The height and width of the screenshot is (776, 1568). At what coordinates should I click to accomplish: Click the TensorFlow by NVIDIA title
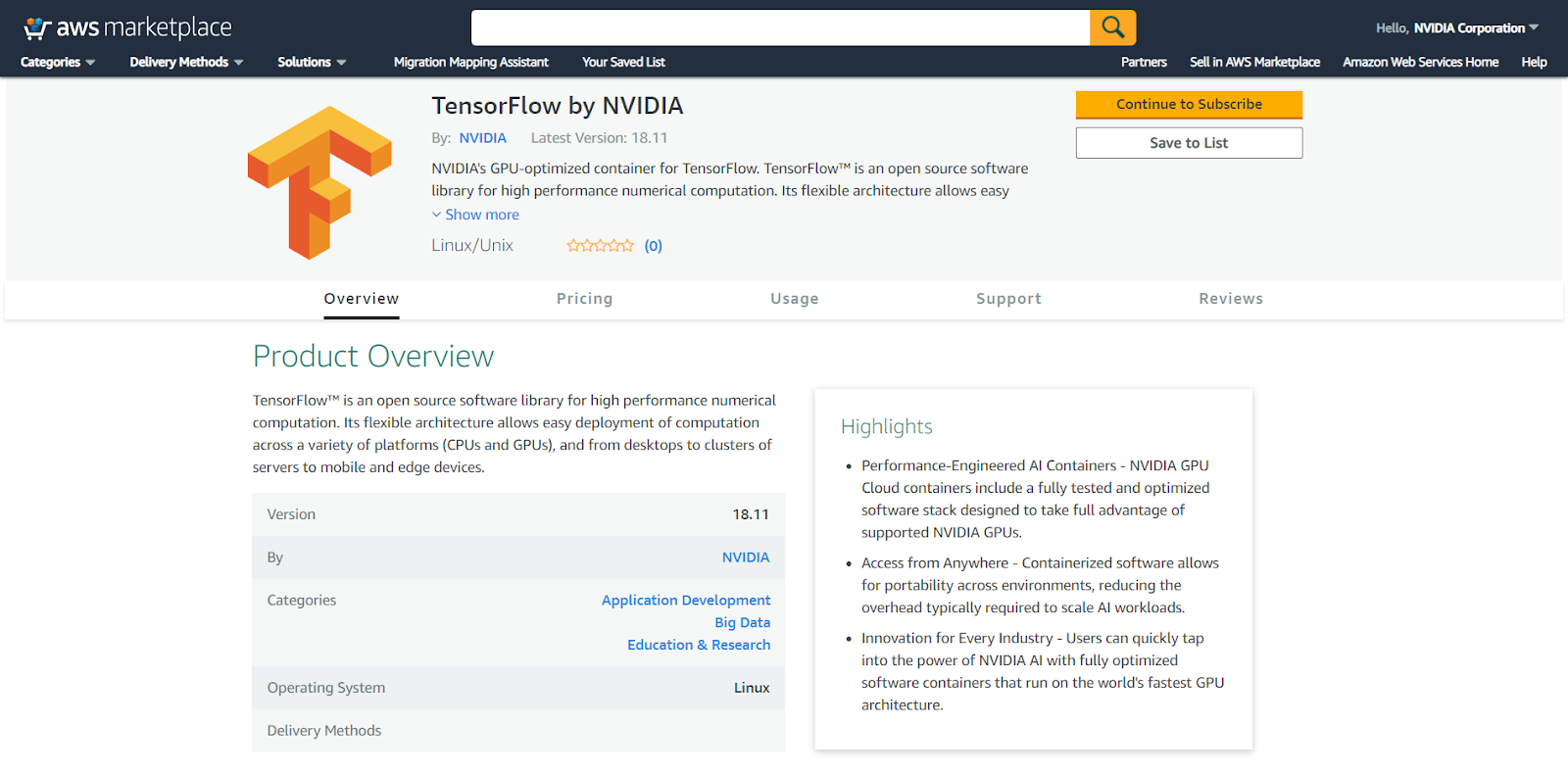click(558, 106)
